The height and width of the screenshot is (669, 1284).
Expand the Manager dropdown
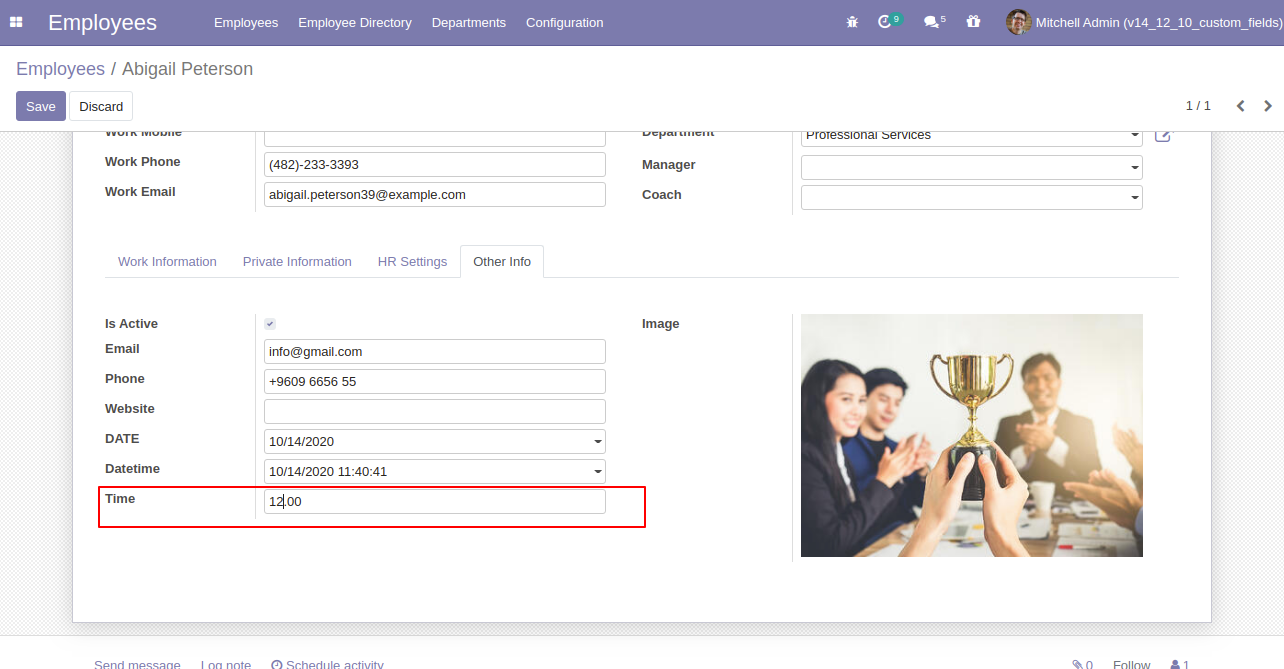pos(1135,168)
